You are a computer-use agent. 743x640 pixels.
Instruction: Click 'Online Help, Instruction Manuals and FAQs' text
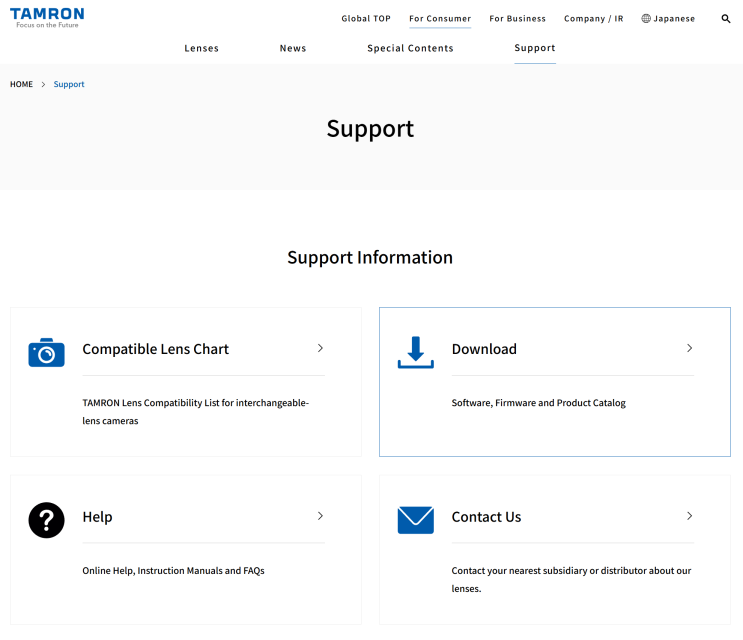(173, 571)
